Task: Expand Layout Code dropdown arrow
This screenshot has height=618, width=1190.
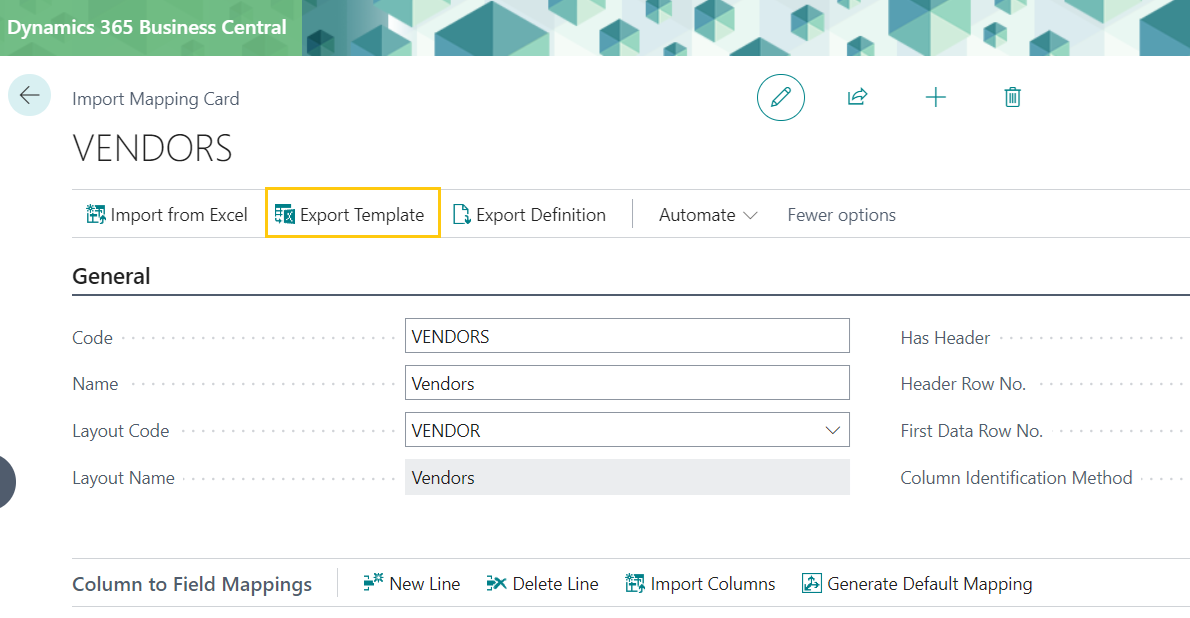Action: (832, 430)
